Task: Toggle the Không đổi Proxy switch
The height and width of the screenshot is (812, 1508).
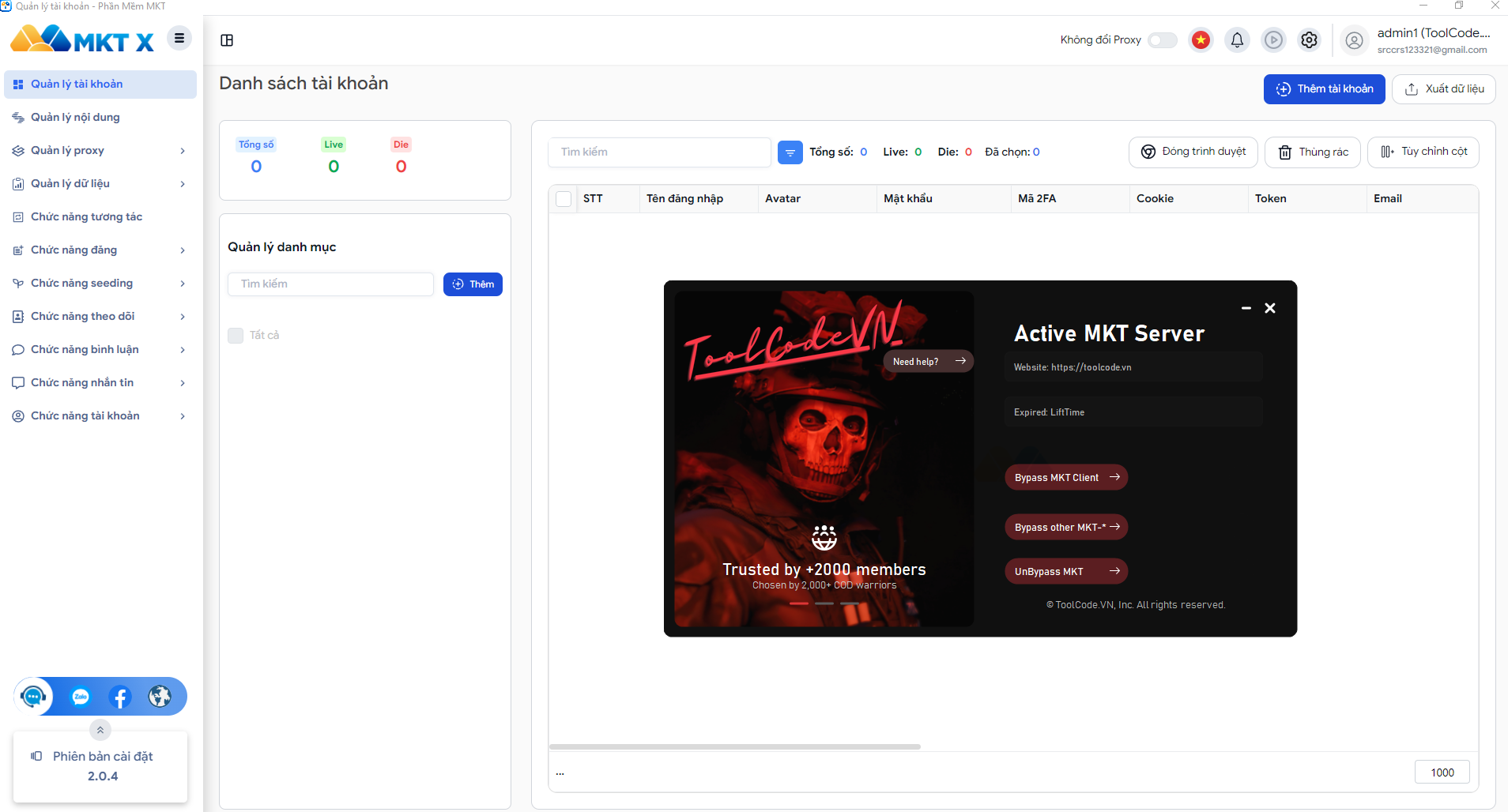Action: 1163,40
